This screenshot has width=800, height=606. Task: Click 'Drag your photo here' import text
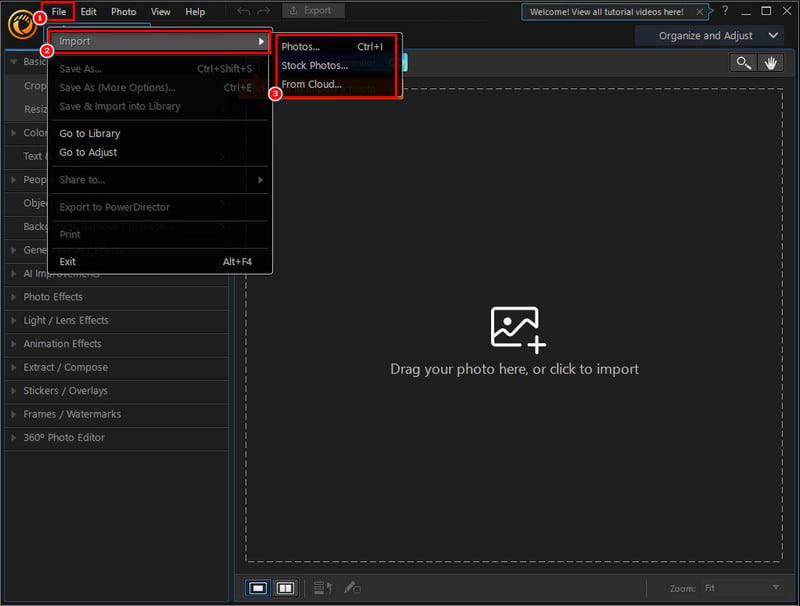tap(514, 369)
